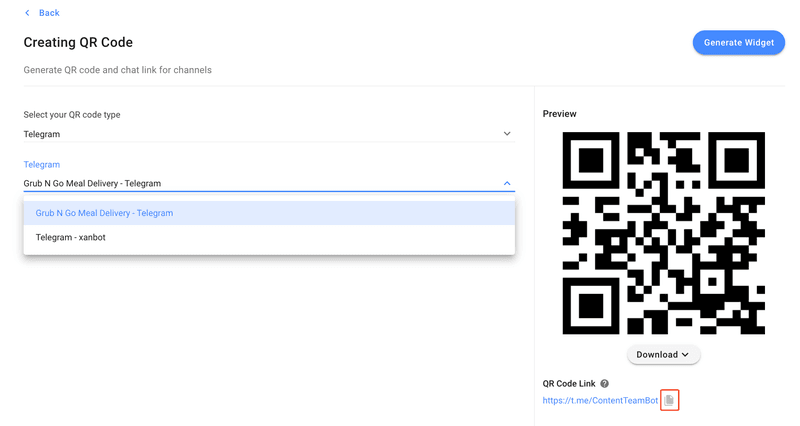Open the t.me/ContentTeamBot link
Viewport: 800px width, 426px height.
point(600,401)
